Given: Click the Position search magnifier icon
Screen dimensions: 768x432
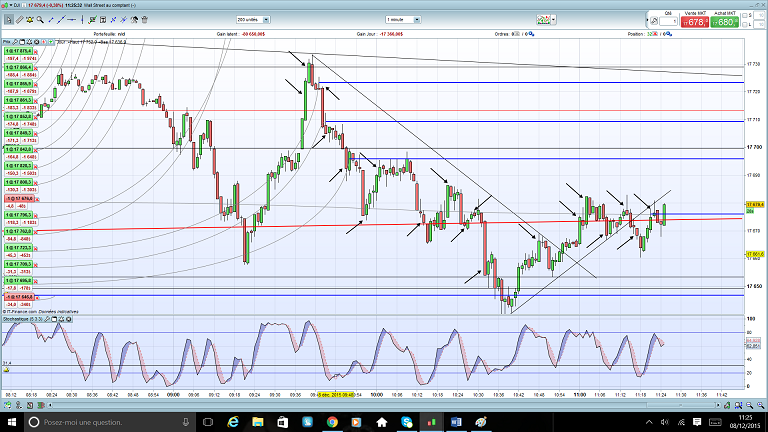Looking at the screenshot, I should click(x=669, y=34).
